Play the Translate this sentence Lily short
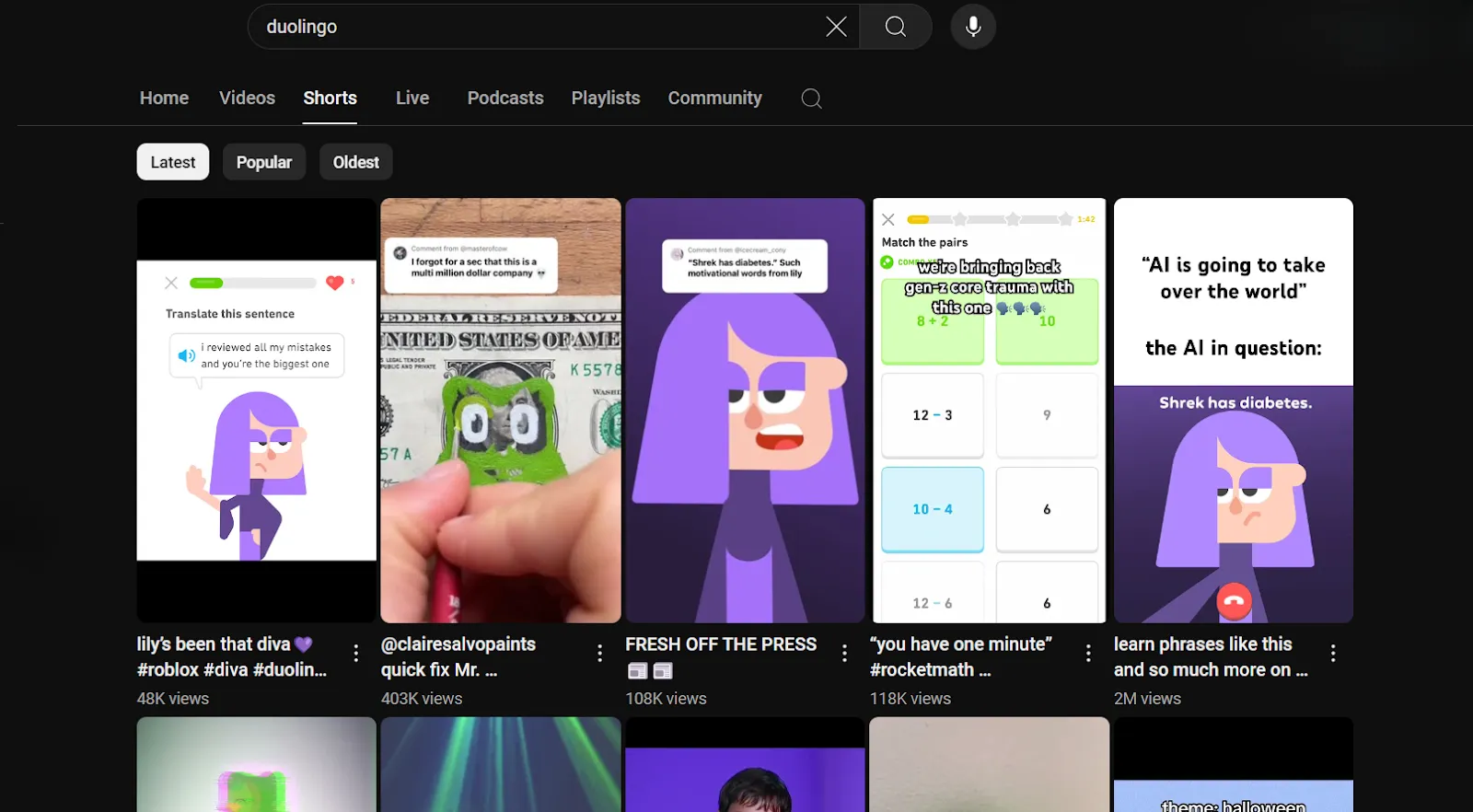This screenshot has width=1473, height=812. pos(257,411)
